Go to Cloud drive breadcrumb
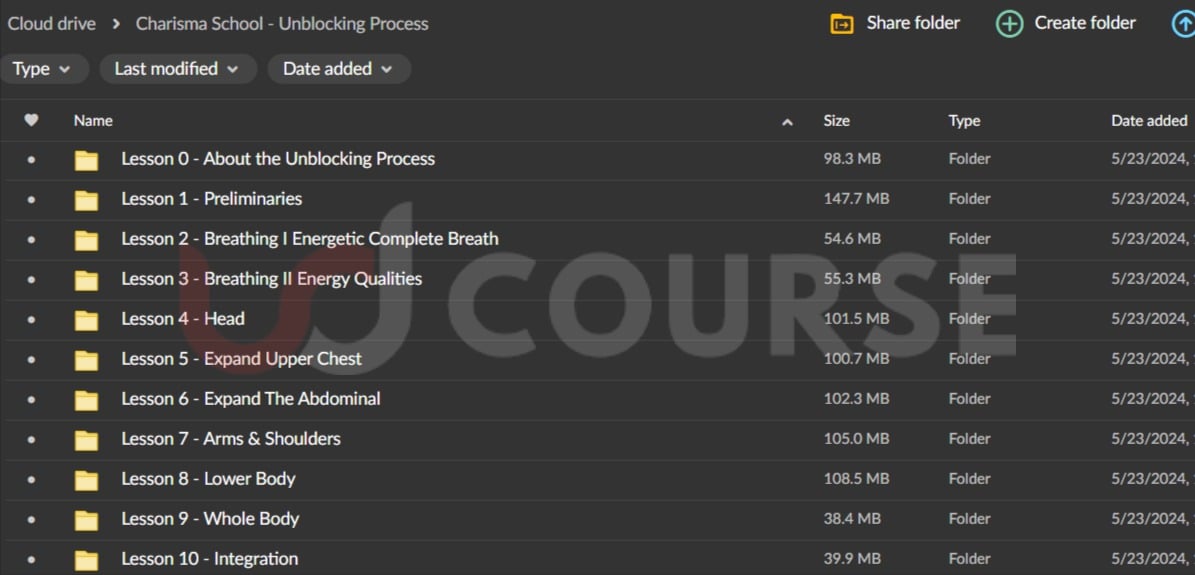 (52, 24)
